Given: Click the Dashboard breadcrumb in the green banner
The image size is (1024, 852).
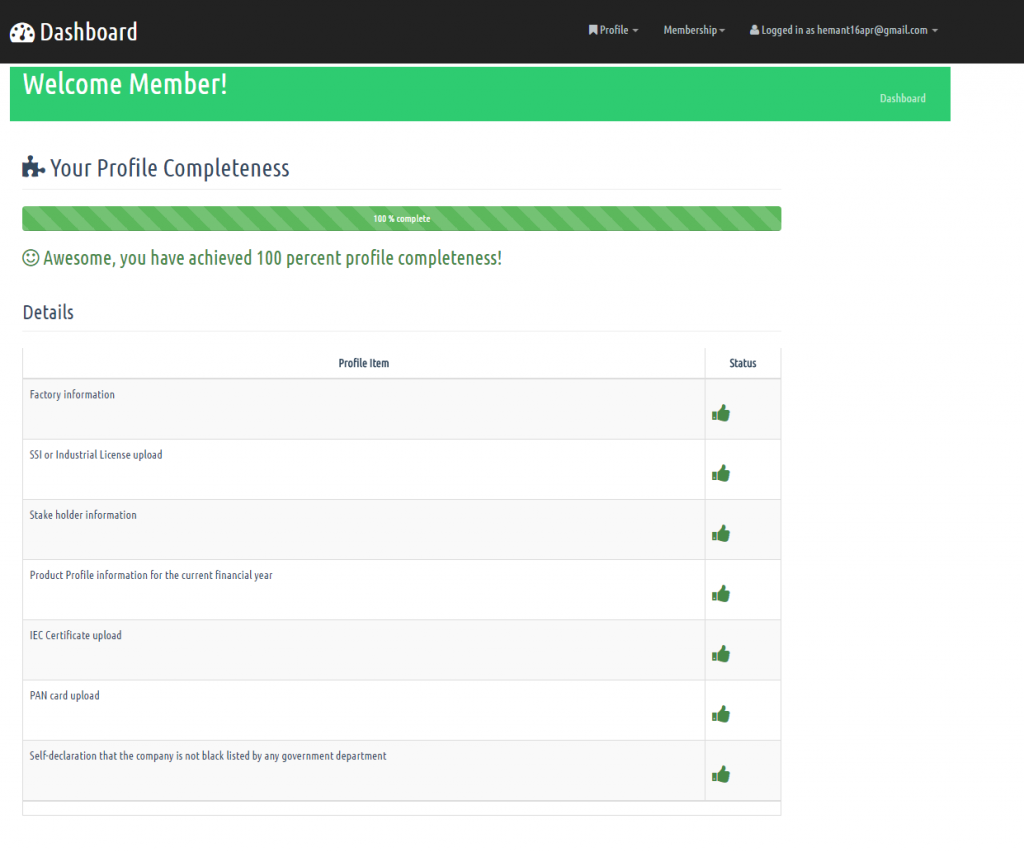Looking at the screenshot, I should [902, 98].
